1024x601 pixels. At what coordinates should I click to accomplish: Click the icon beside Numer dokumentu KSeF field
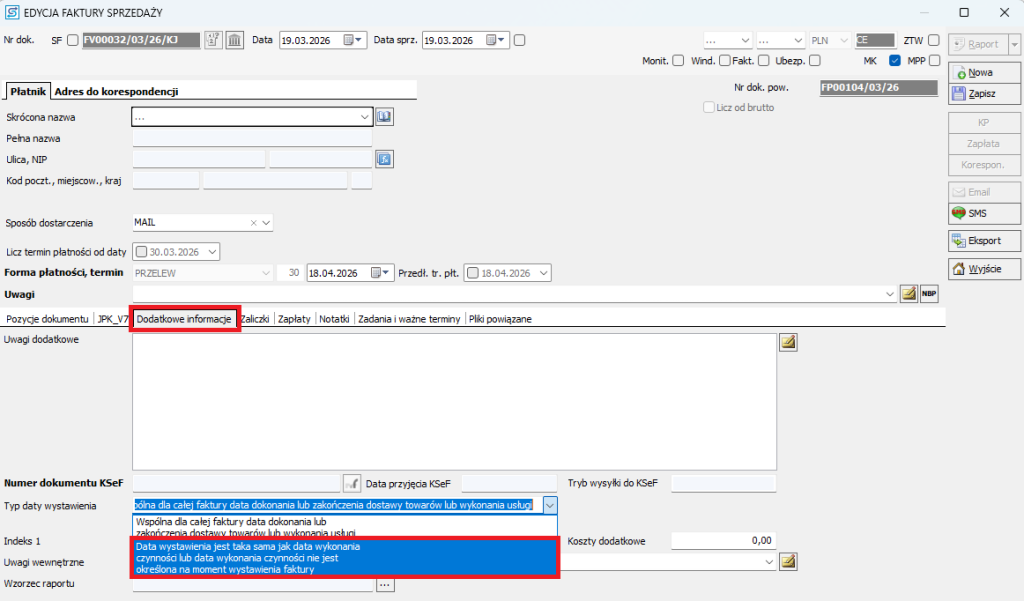click(351, 484)
